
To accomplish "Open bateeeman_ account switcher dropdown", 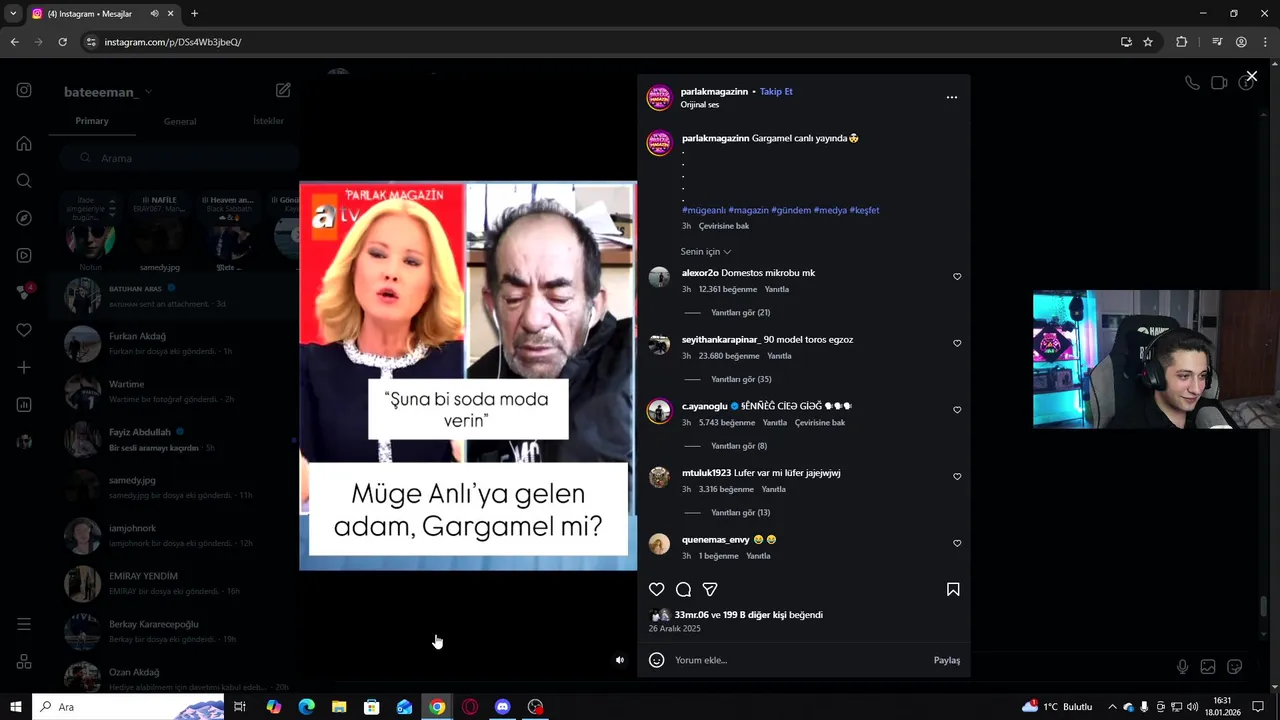I will point(108,92).
